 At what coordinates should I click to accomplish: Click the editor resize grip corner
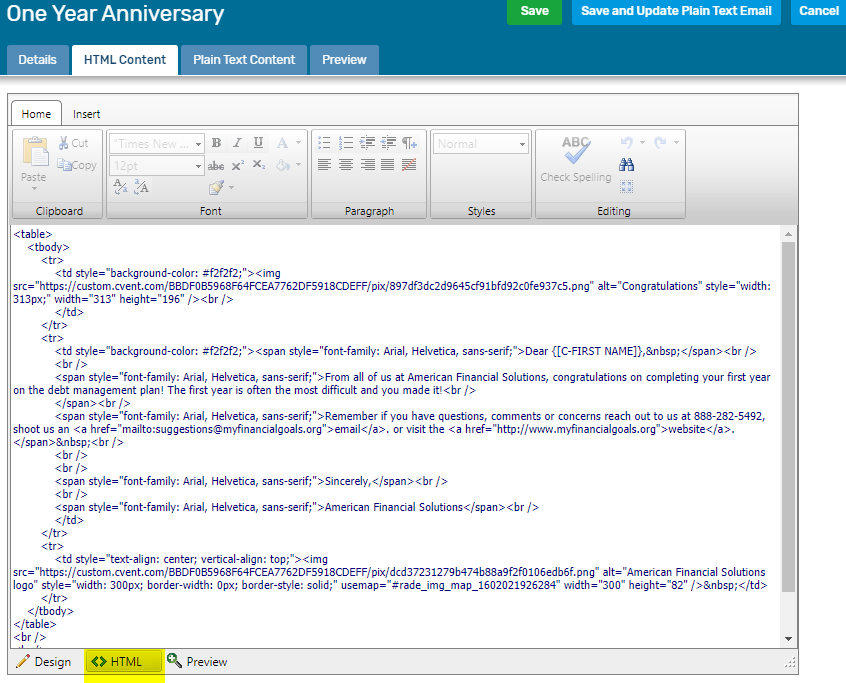coord(789,662)
